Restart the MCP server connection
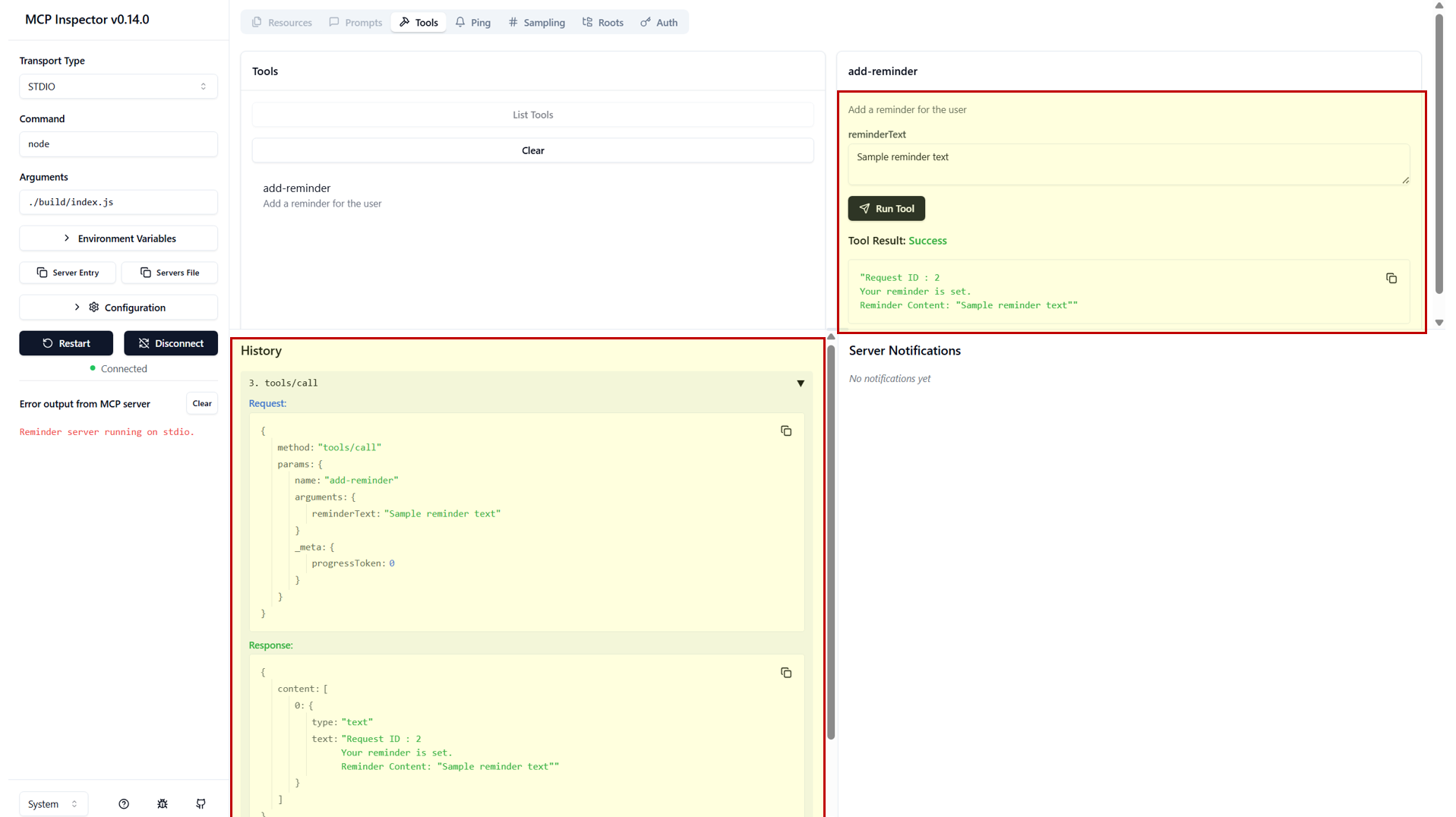Viewport: 1456px width, 817px height. pyautogui.click(x=66, y=343)
